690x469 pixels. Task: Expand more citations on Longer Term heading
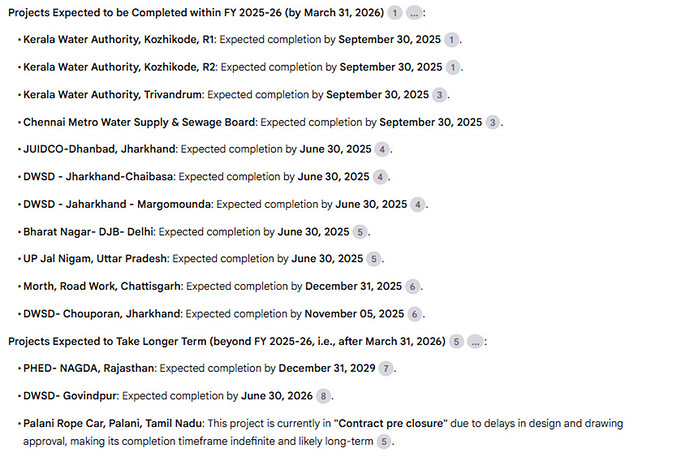click(475, 342)
